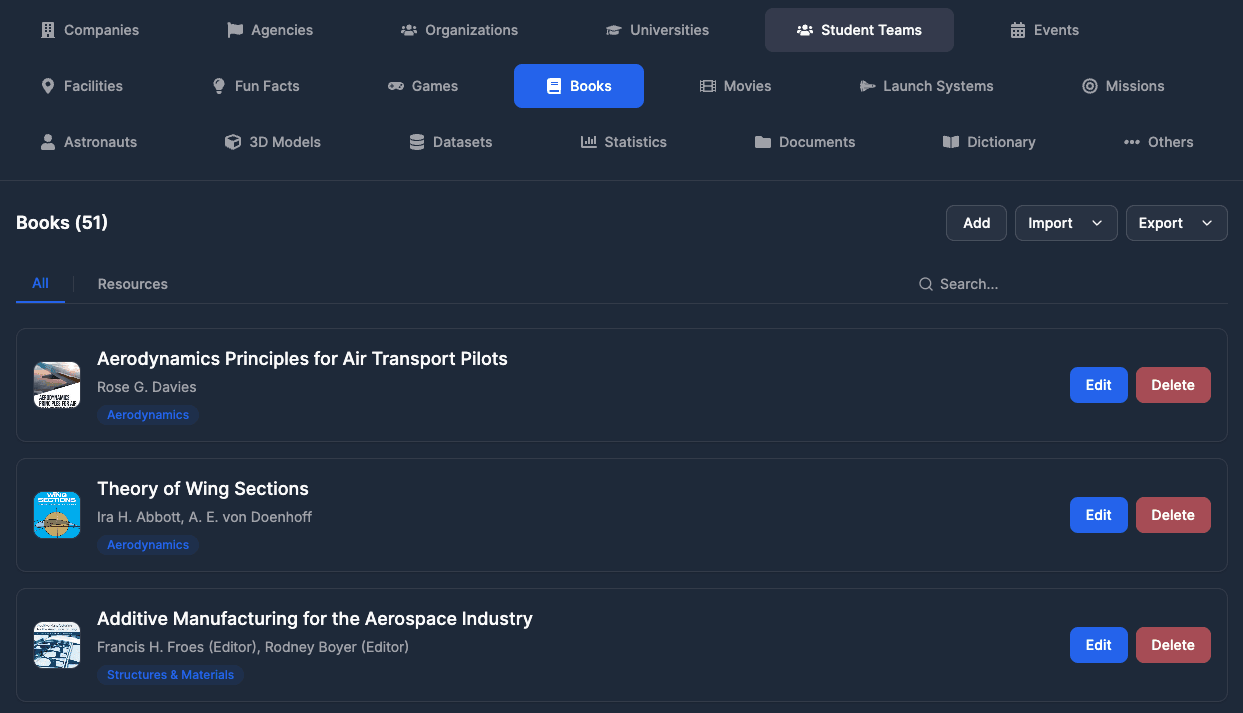The width and height of the screenshot is (1243, 713).
Task: Switch to the Resources tab
Action: [x=133, y=284]
